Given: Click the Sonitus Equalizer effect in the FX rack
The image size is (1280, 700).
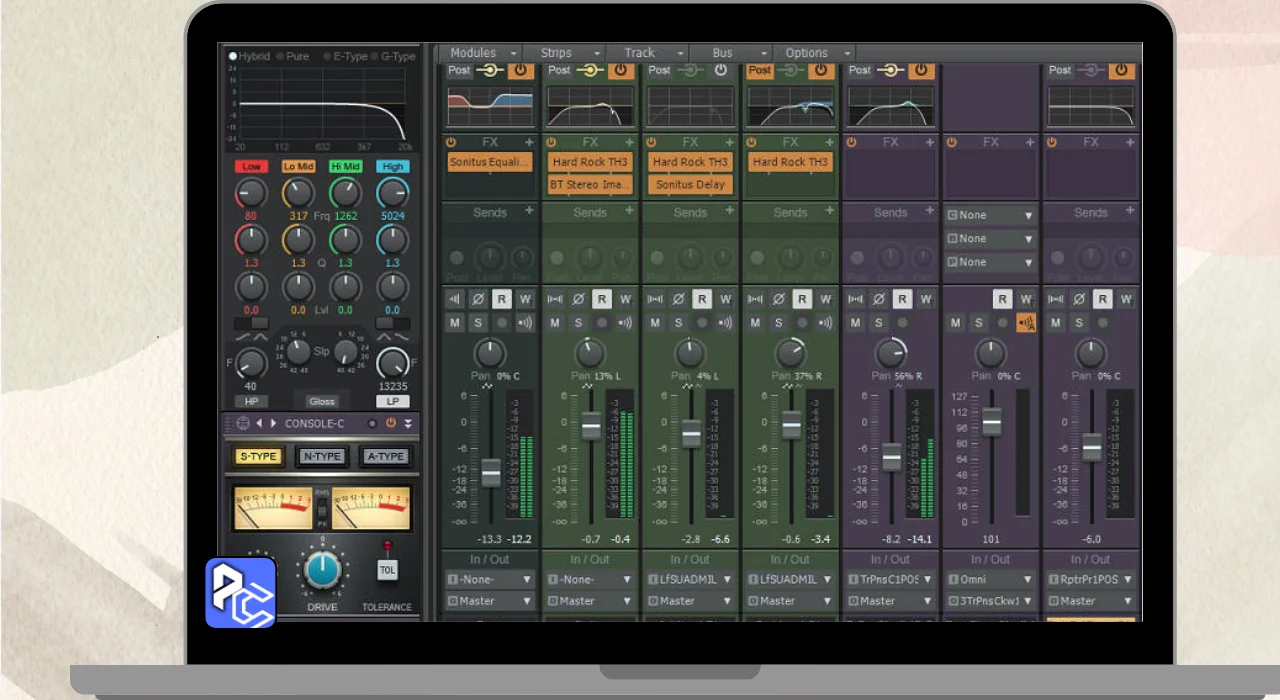Looking at the screenshot, I should pos(490,162).
